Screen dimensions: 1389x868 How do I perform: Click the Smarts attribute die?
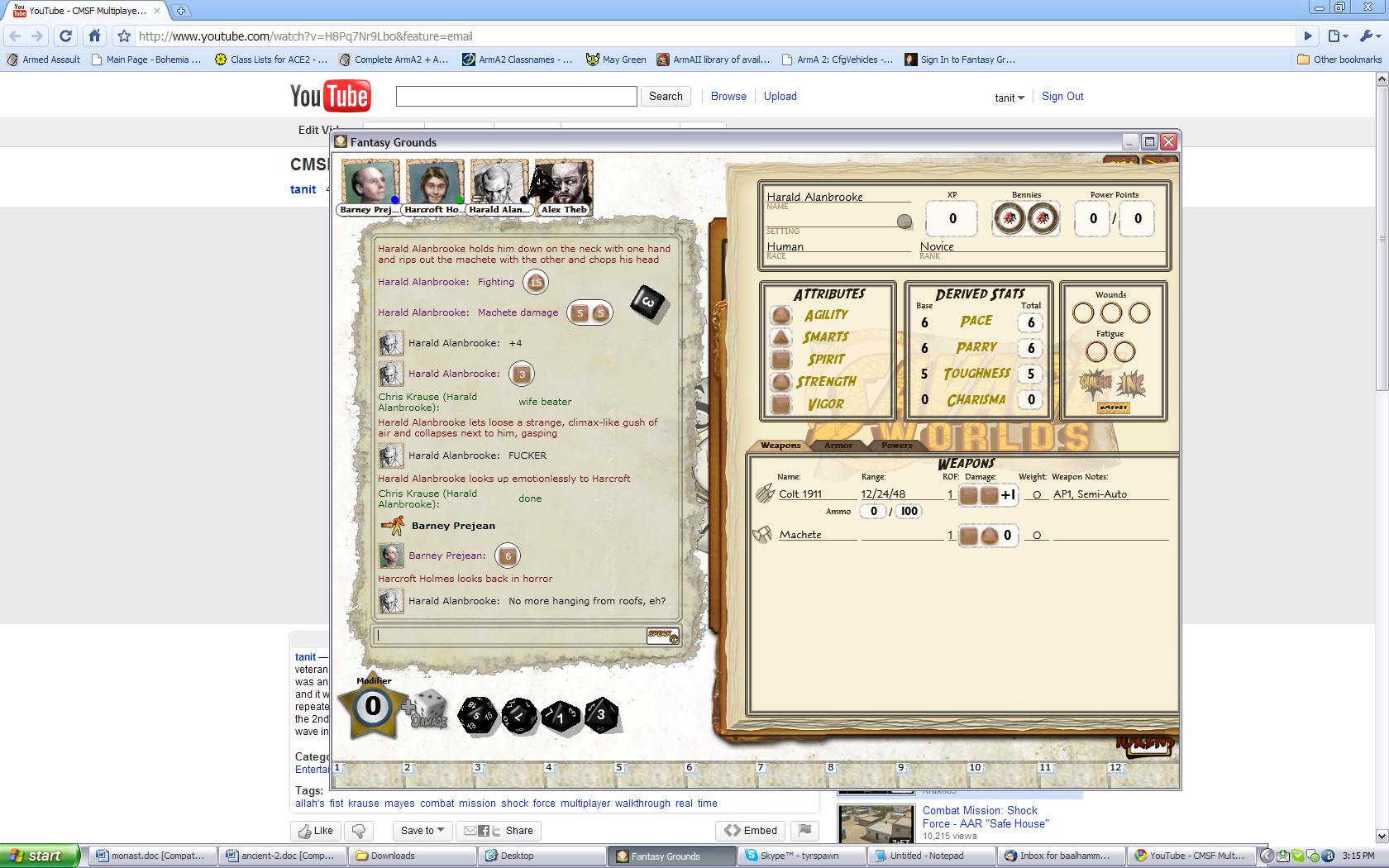click(x=780, y=337)
